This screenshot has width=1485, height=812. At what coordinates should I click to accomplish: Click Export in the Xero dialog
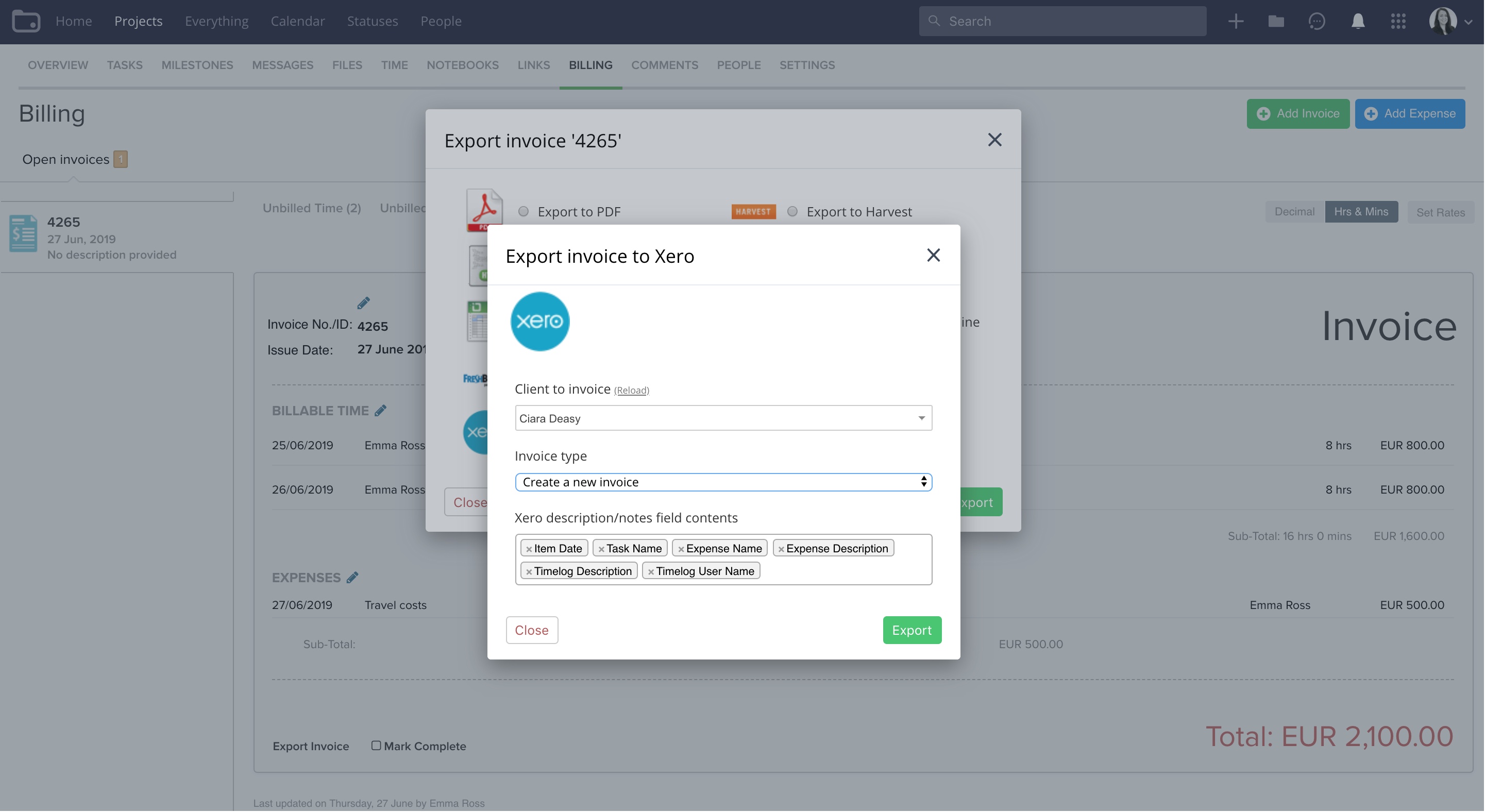(x=912, y=630)
